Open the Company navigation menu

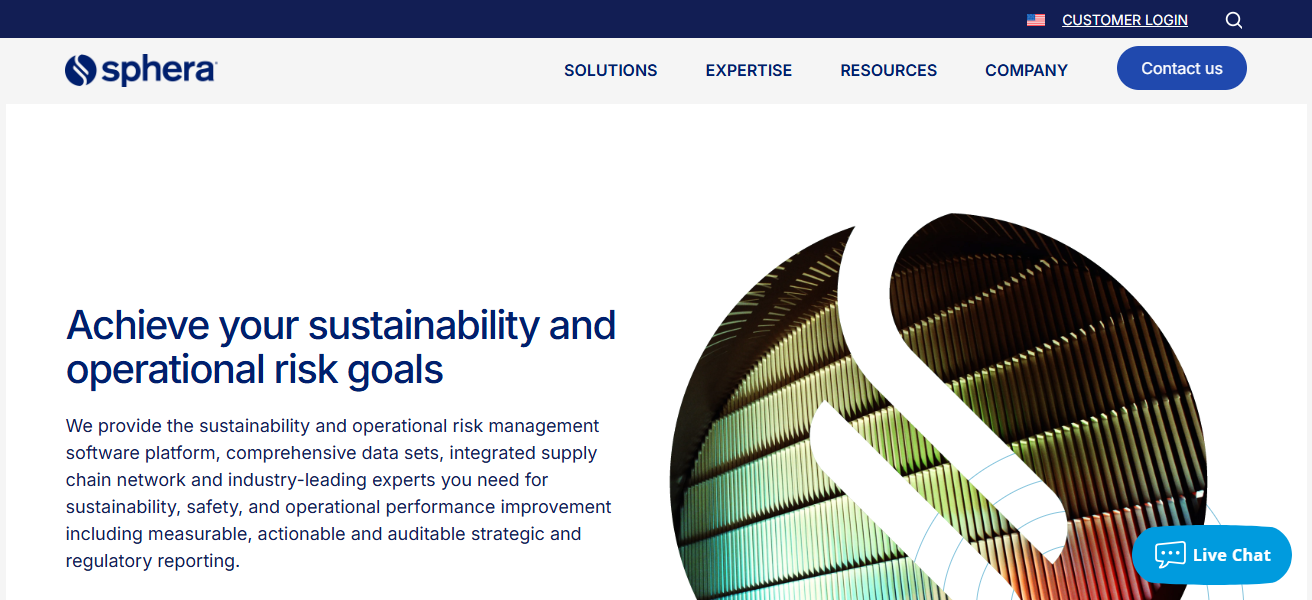1026,70
